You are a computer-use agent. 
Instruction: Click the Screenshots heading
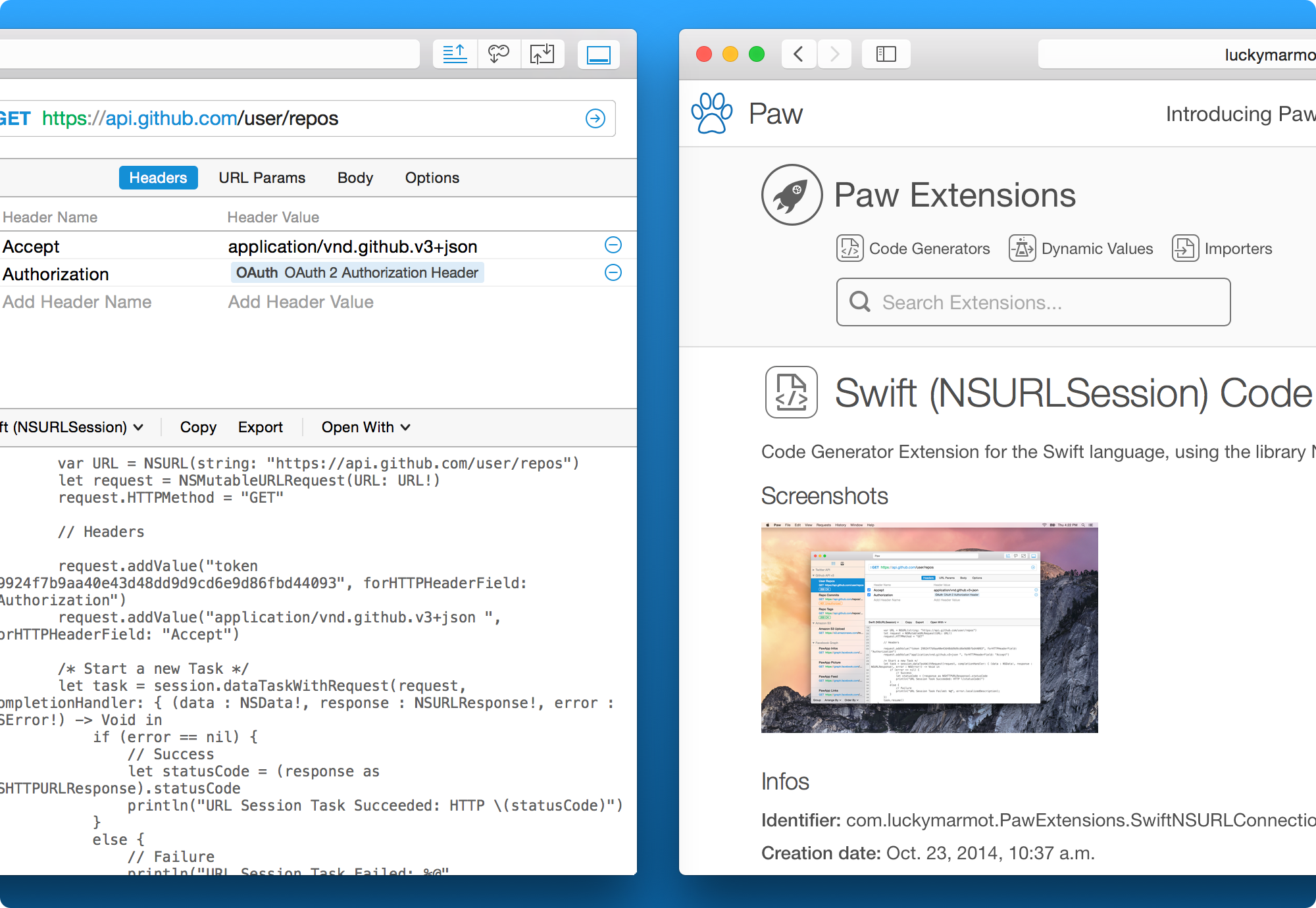pyautogui.click(x=824, y=495)
